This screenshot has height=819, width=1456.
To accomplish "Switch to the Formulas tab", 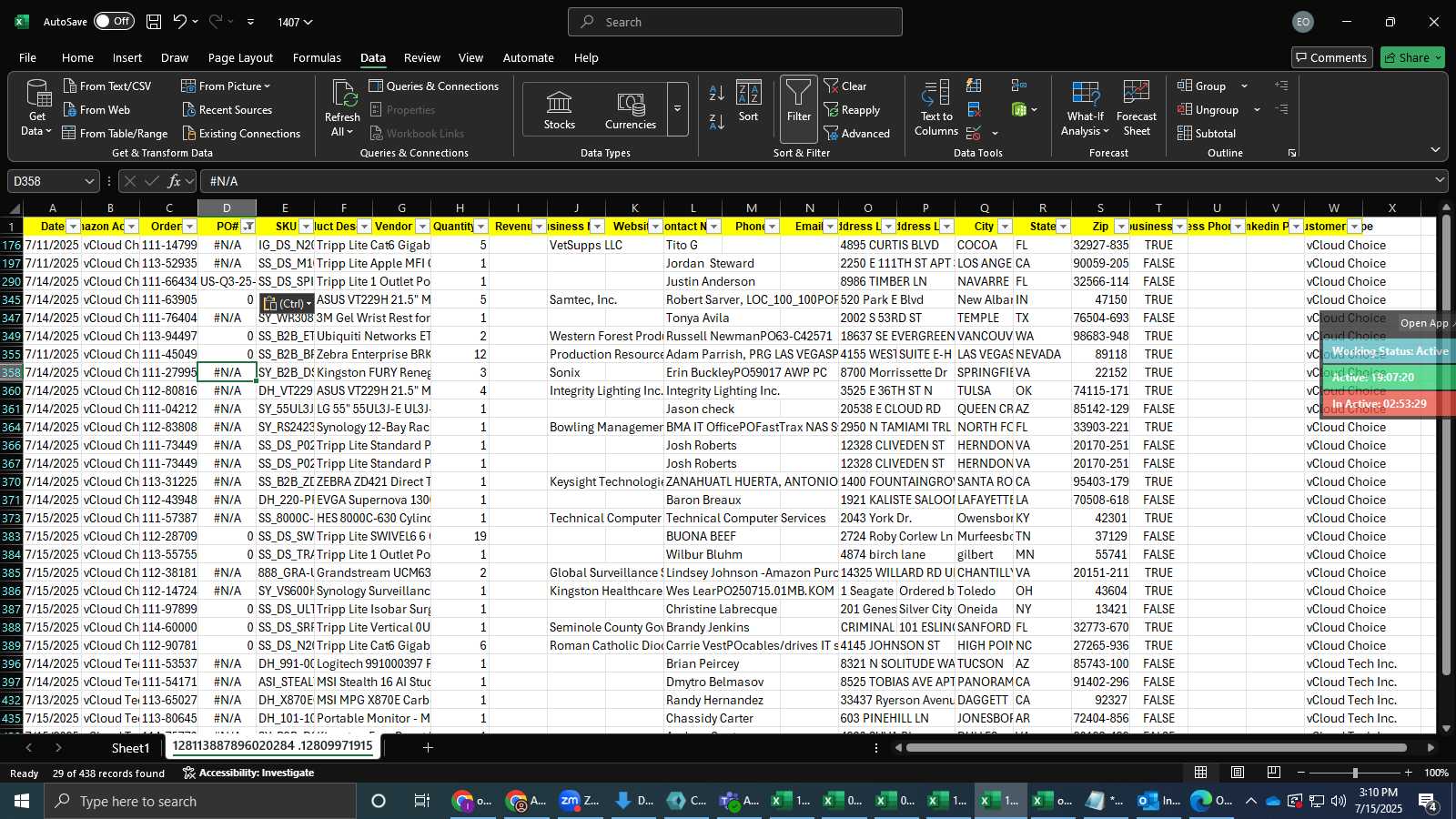I will coord(317,57).
